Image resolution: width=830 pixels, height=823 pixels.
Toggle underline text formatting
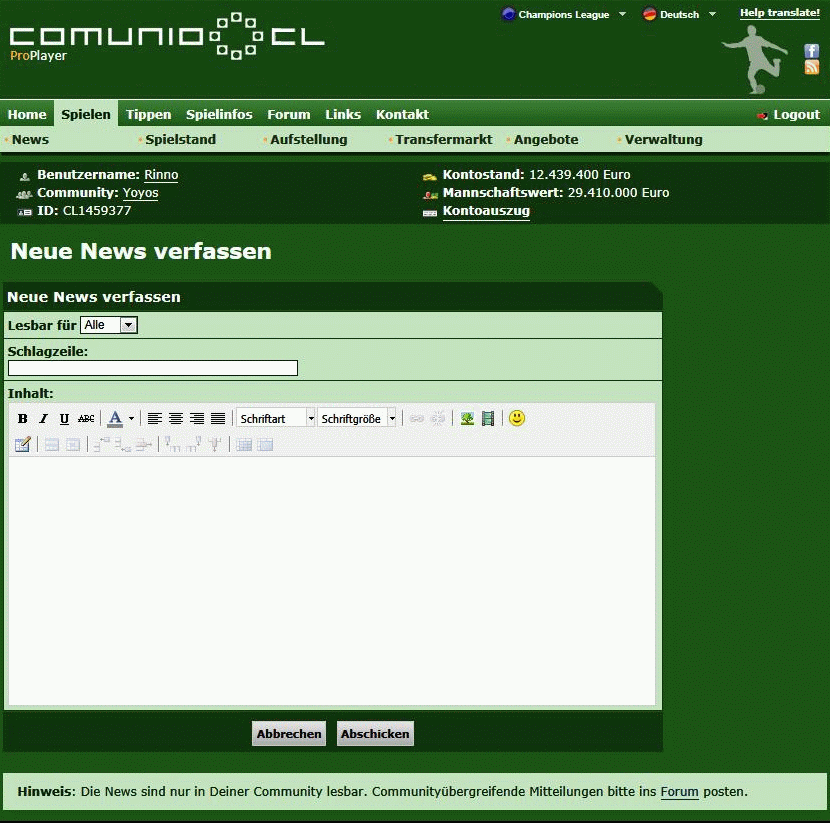click(64, 419)
